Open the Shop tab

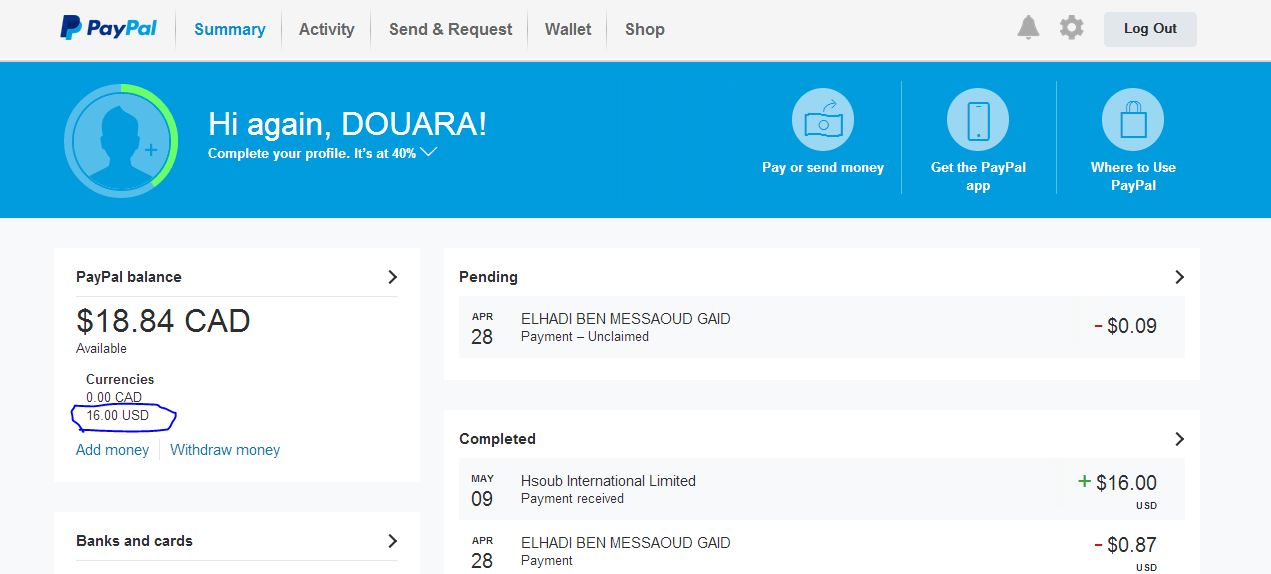coord(645,29)
